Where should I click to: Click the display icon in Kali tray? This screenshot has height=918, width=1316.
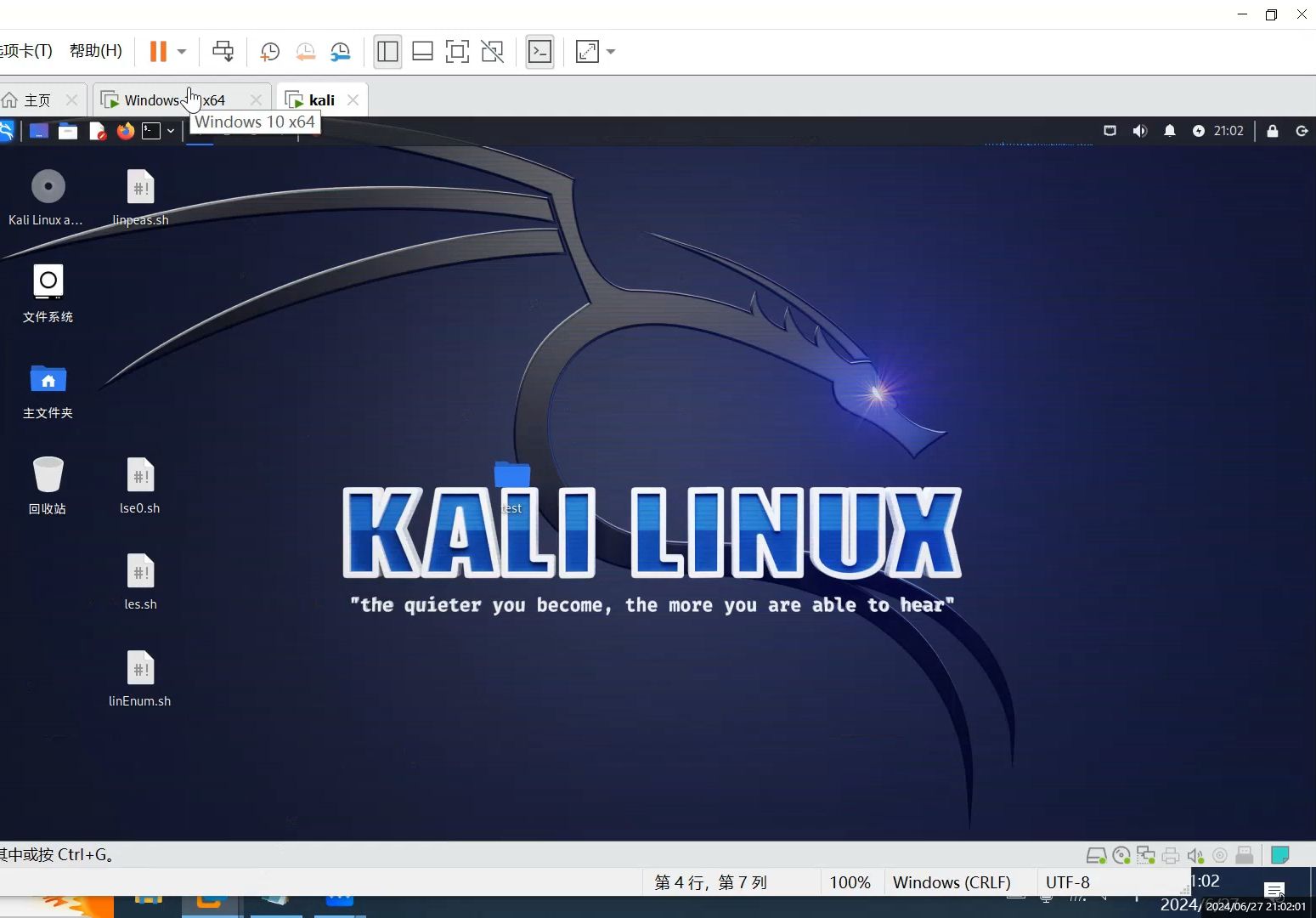[1110, 131]
